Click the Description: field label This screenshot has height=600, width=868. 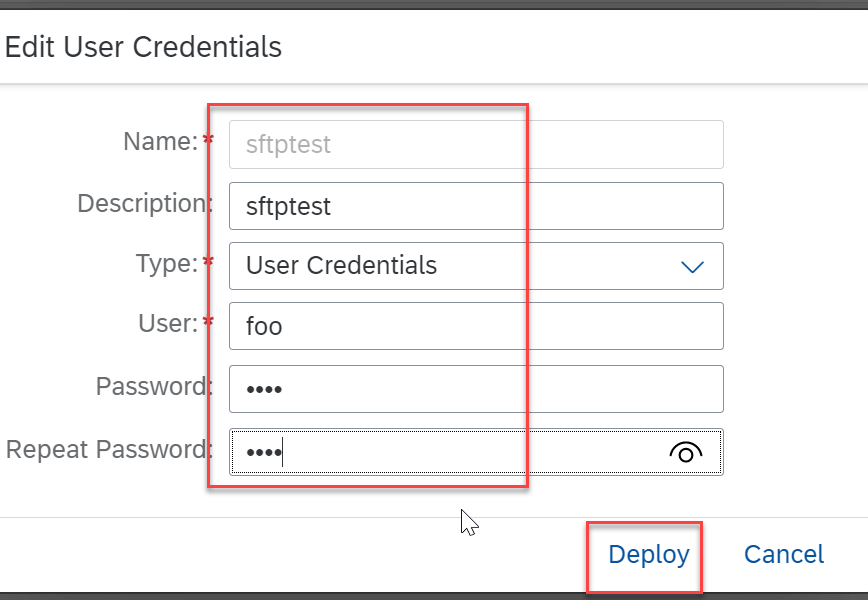coord(145,204)
